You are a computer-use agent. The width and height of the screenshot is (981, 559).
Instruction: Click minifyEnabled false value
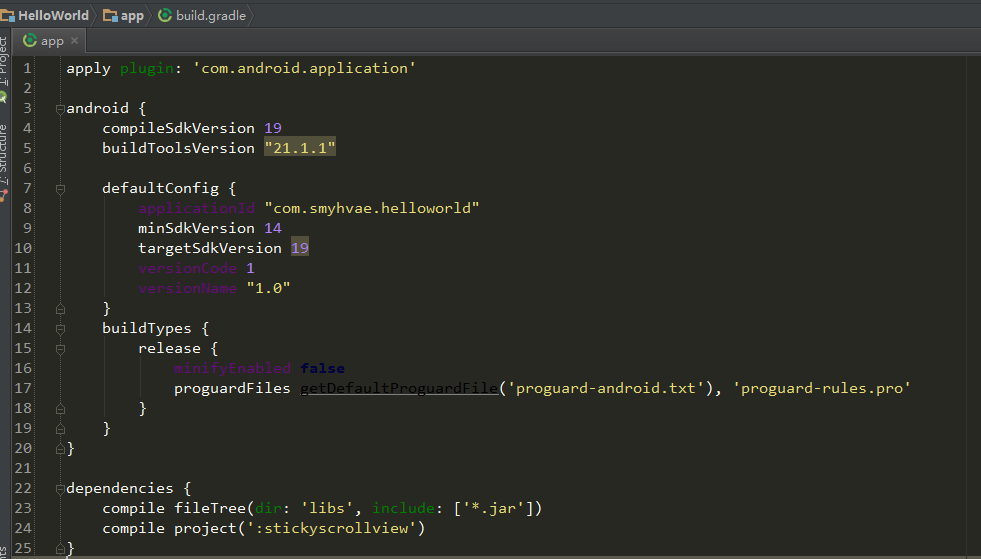point(322,369)
